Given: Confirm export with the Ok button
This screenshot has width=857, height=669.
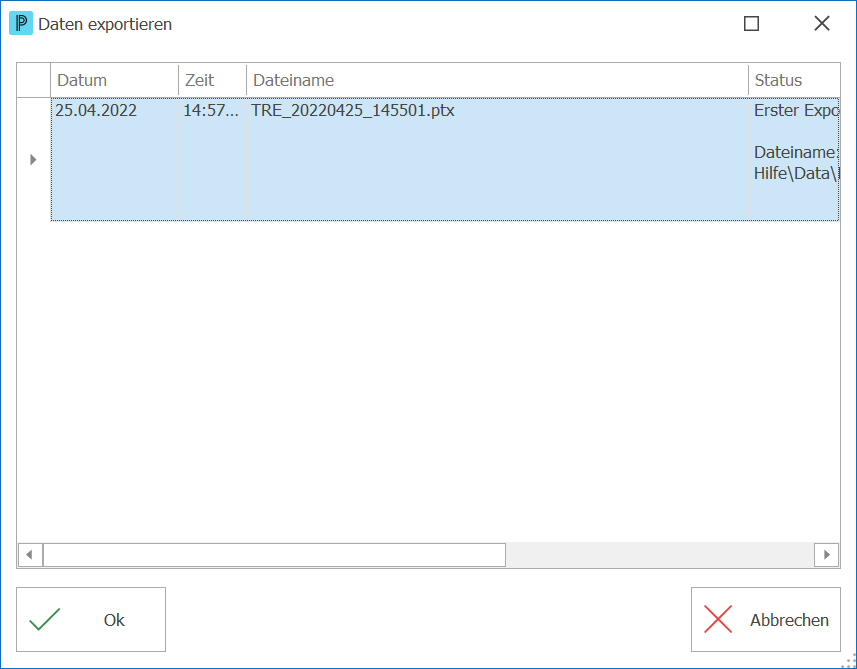Looking at the screenshot, I should coord(91,619).
